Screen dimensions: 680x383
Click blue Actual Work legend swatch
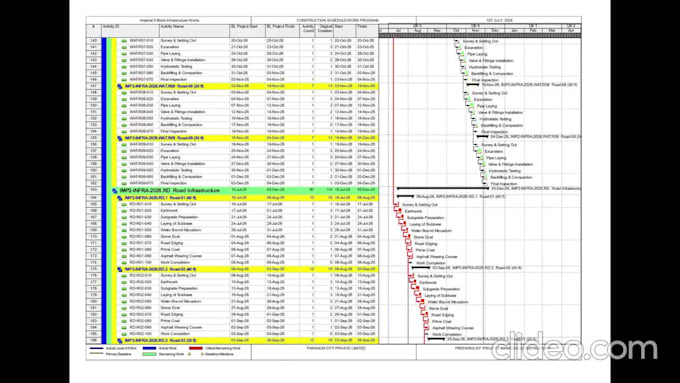(x=149, y=348)
